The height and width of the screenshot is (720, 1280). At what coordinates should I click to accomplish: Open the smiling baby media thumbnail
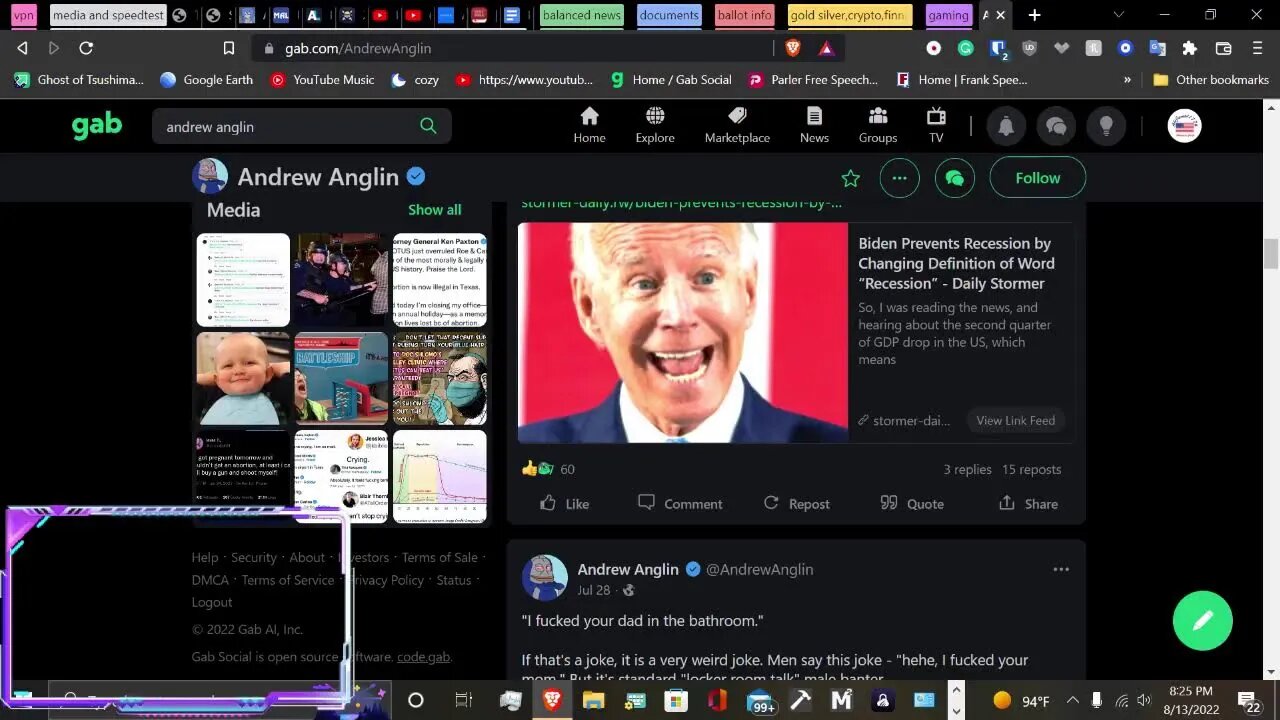pyautogui.click(x=243, y=378)
